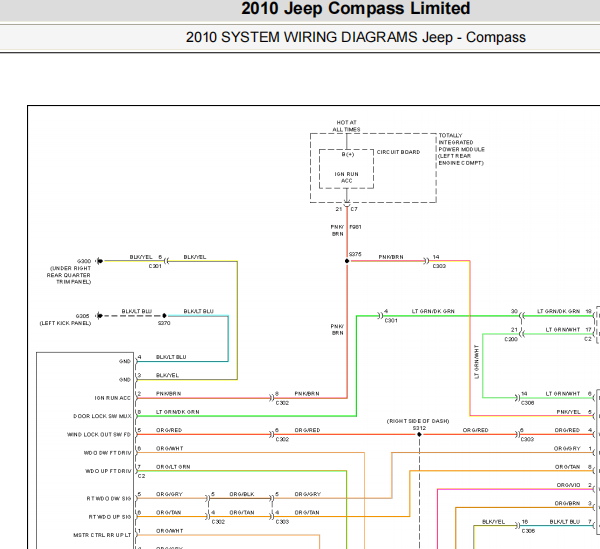Click 'IGN RUN ACC' inside the circuit board box

[347, 177]
